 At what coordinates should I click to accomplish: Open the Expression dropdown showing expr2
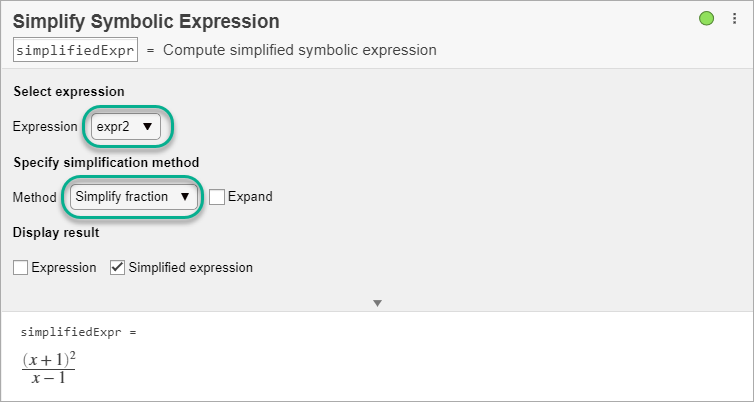click(x=125, y=126)
